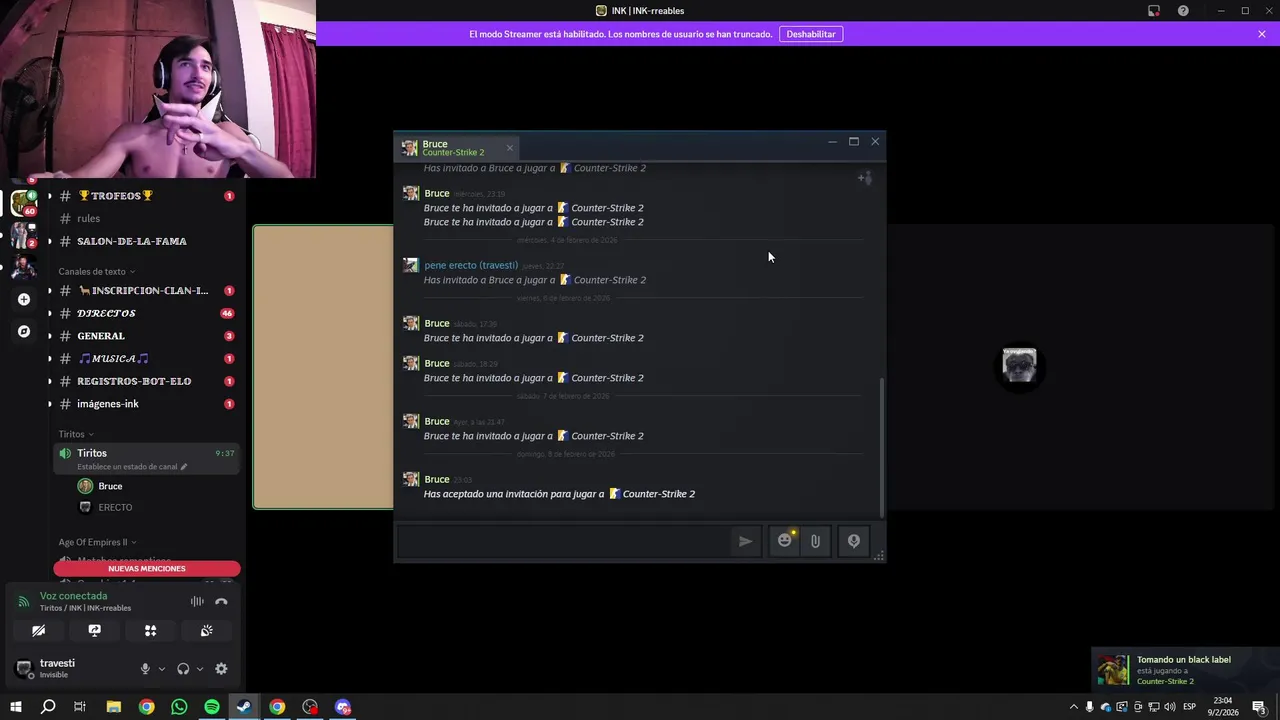Click Steam notification Tomando un black label
The height and width of the screenshot is (720, 1280).
click(1185, 670)
